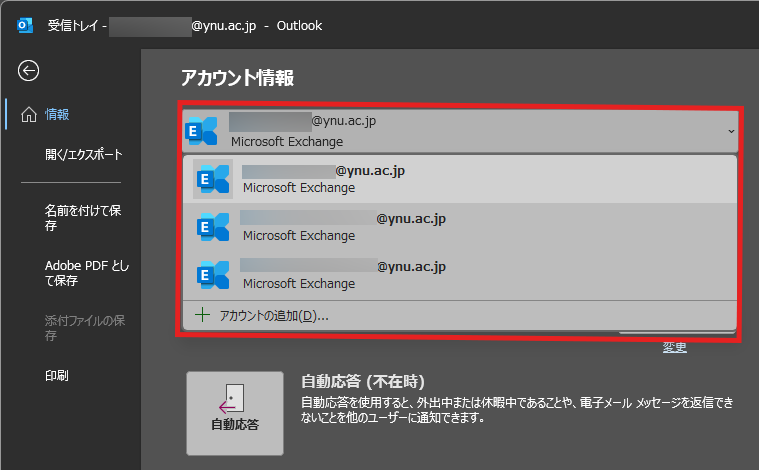Select 添付ファイルの保存 in the sidebar
759x470 pixels.
(85, 328)
